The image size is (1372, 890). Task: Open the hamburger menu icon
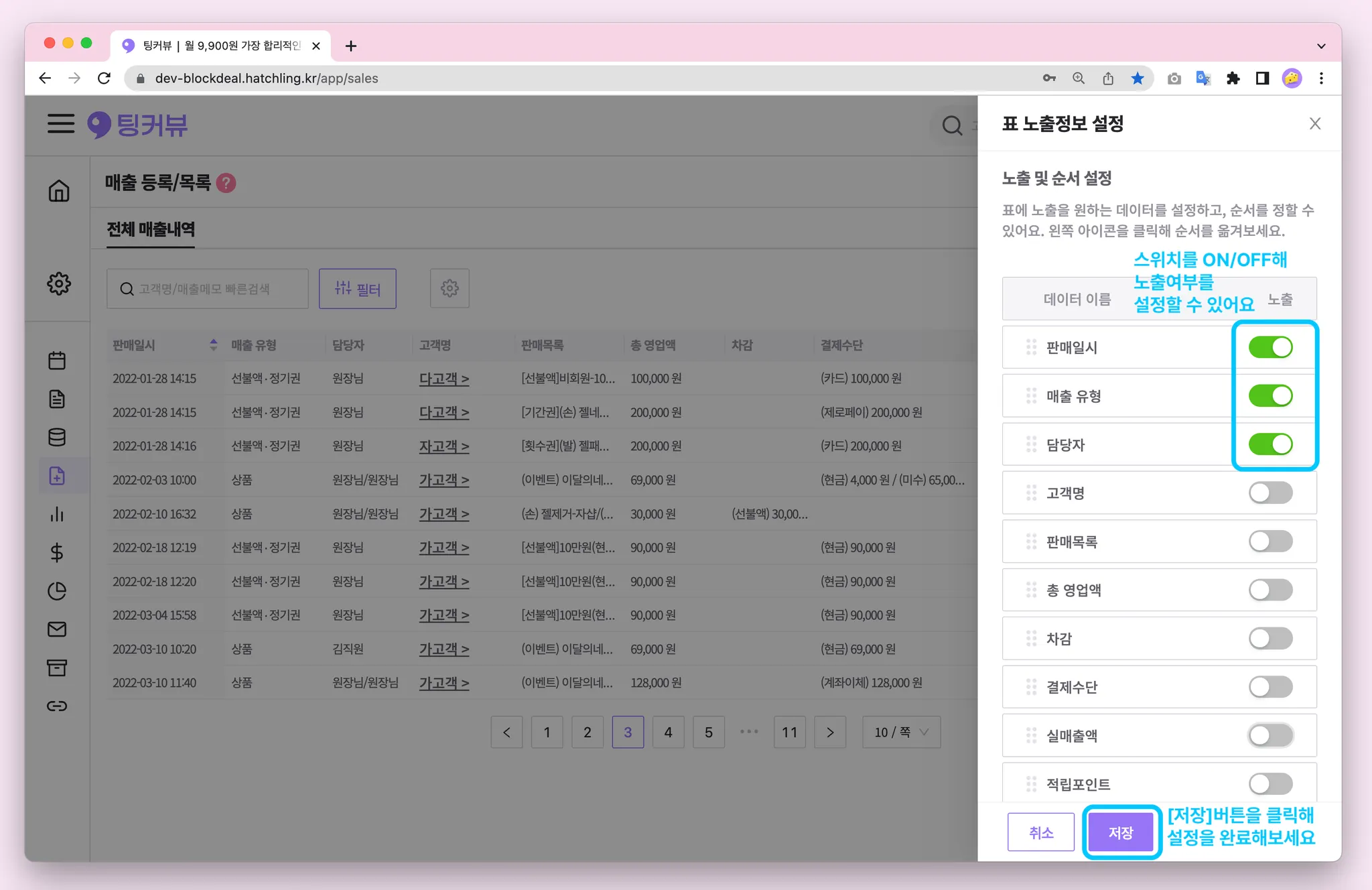(x=60, y=124)
